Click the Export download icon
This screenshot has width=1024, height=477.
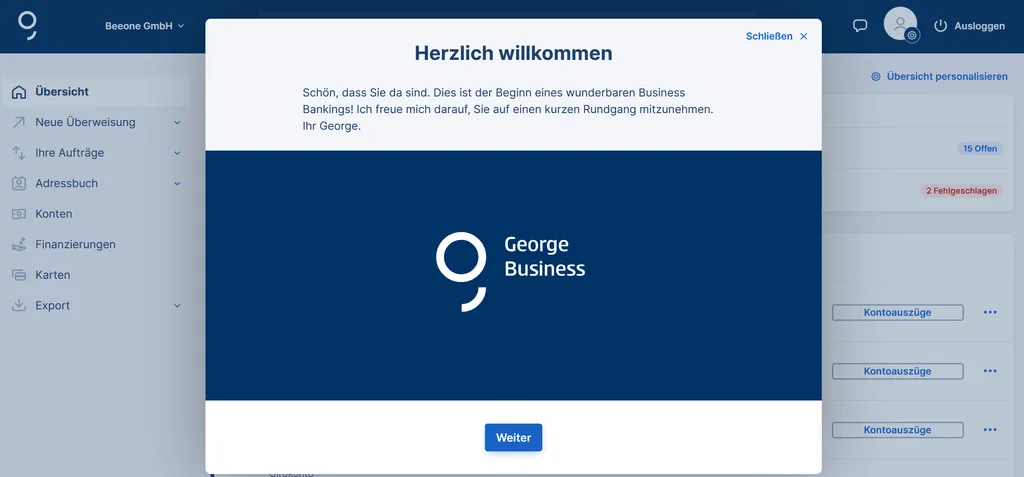pyautogui.click(x=19, y=305)
